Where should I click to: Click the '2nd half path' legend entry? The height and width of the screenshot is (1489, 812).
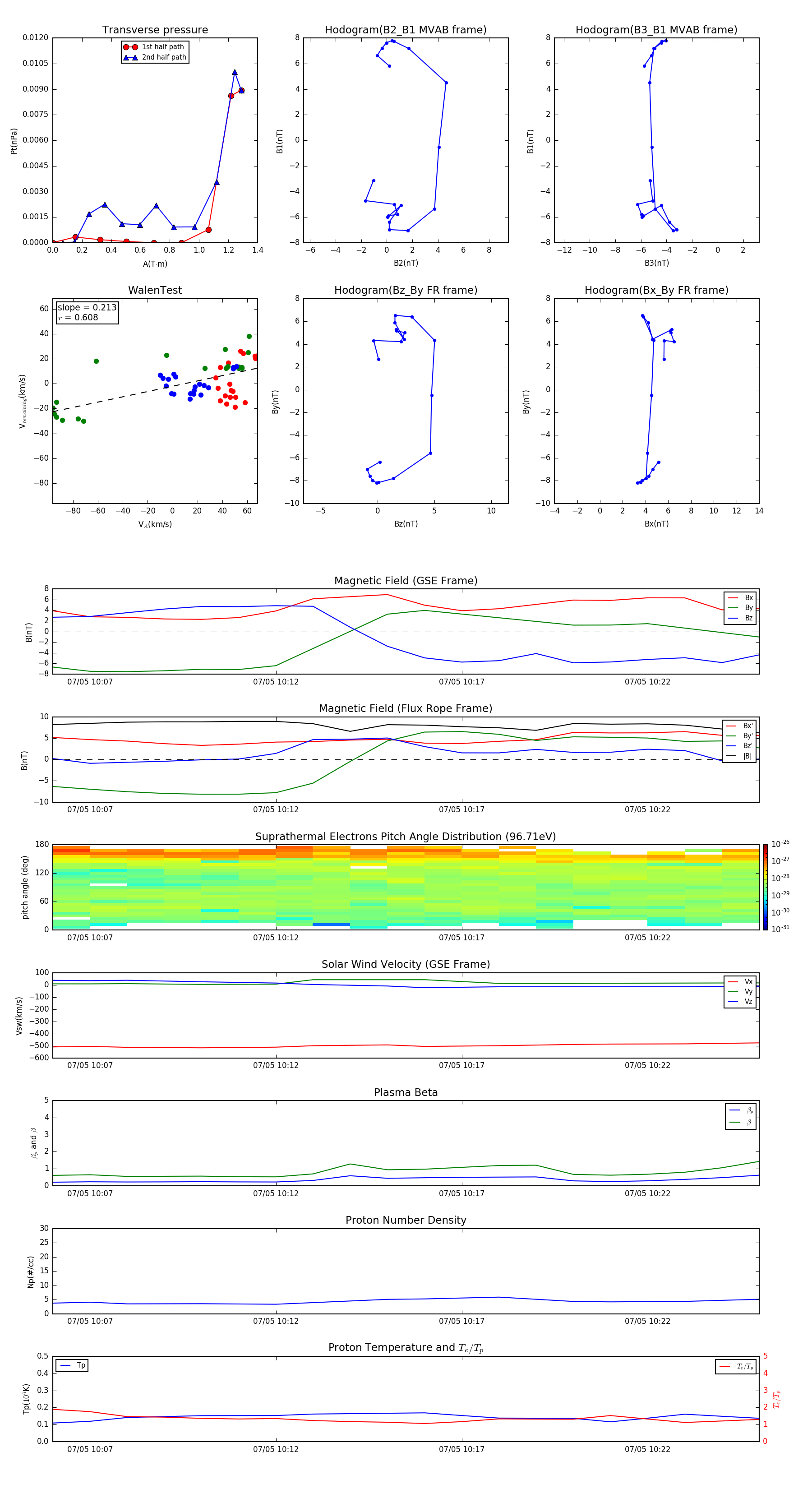tap(155, 57)
